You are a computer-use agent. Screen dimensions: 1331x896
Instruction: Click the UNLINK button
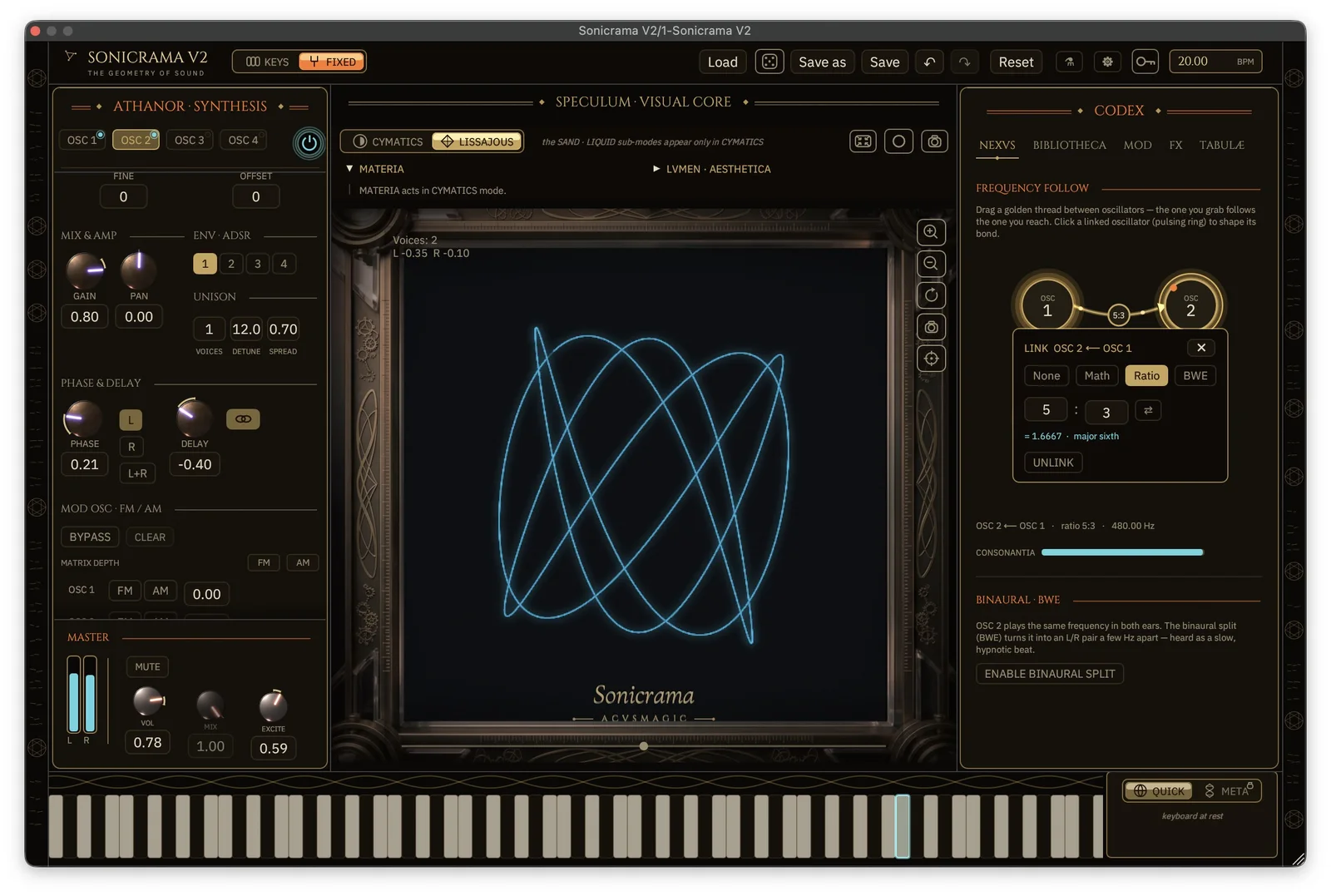1053,463
